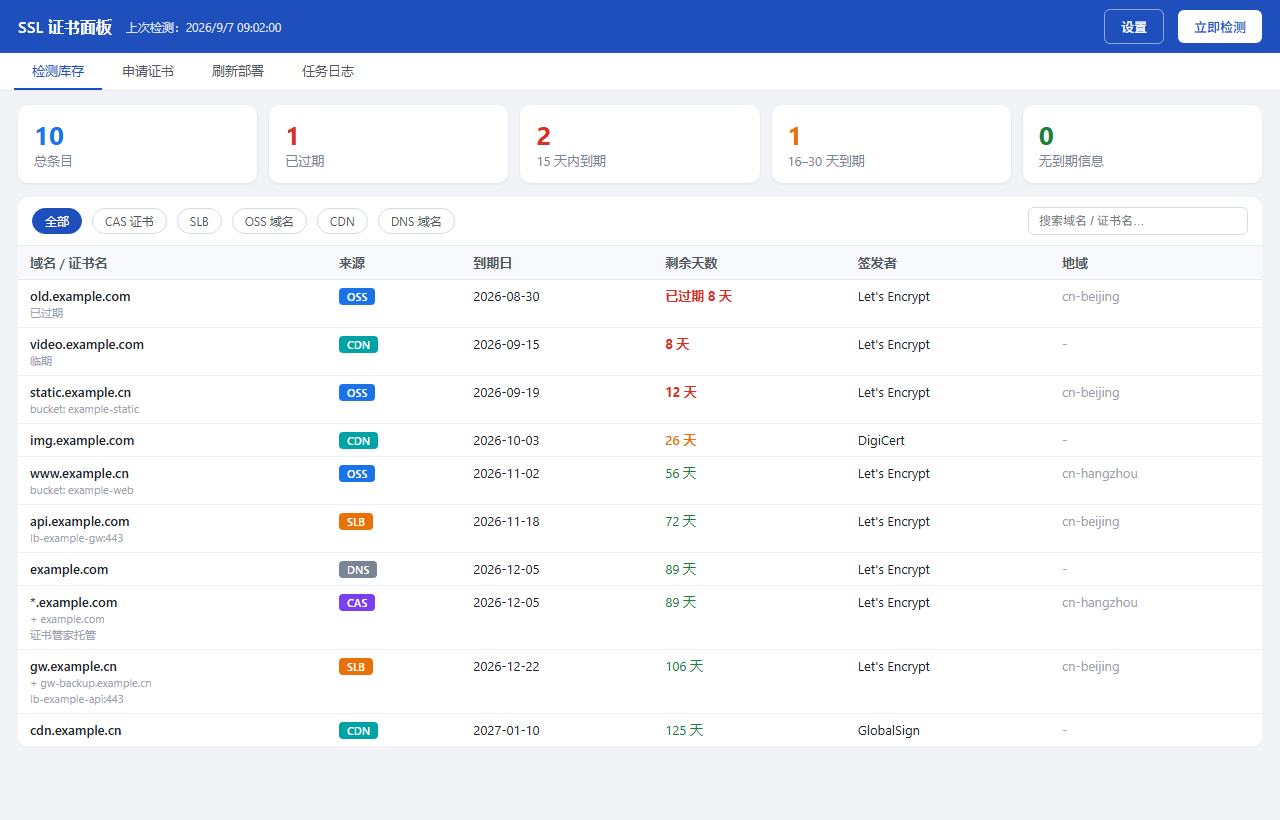This screenshot has height=820, width=1280.
Task: Click the 已过期 8 天 status text
Action: (699, 296)
